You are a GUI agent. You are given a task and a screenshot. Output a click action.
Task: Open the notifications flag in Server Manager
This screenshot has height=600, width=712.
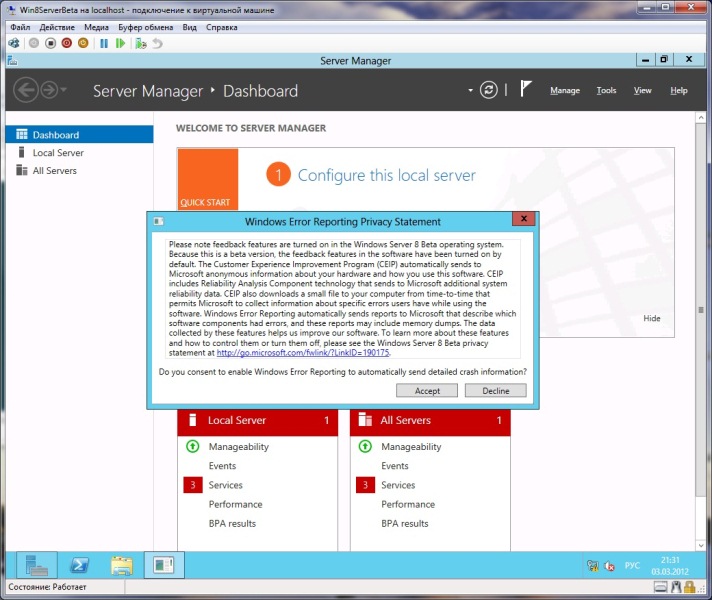(x=526, y=90)
